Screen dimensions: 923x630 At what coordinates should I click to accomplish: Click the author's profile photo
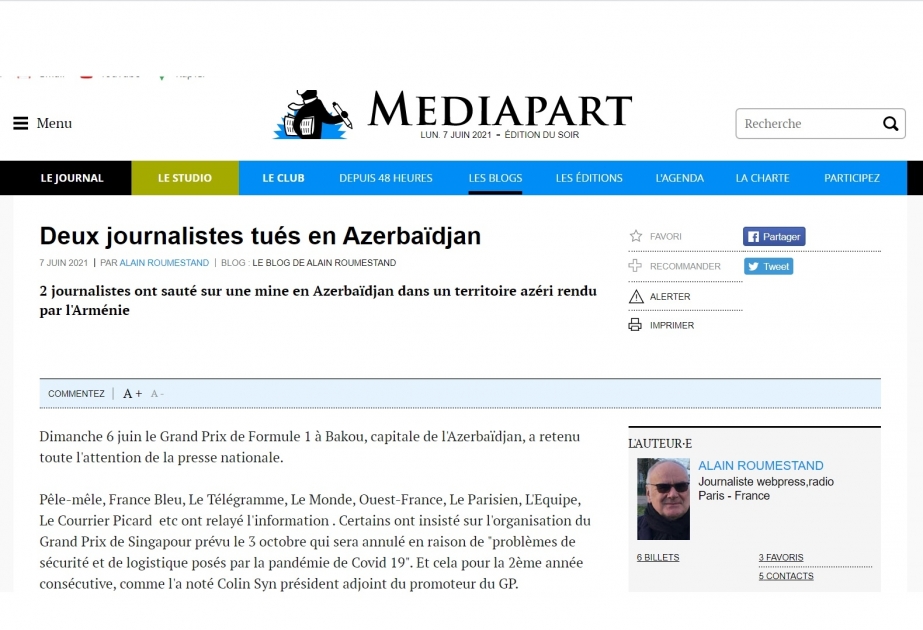(663, 499)
